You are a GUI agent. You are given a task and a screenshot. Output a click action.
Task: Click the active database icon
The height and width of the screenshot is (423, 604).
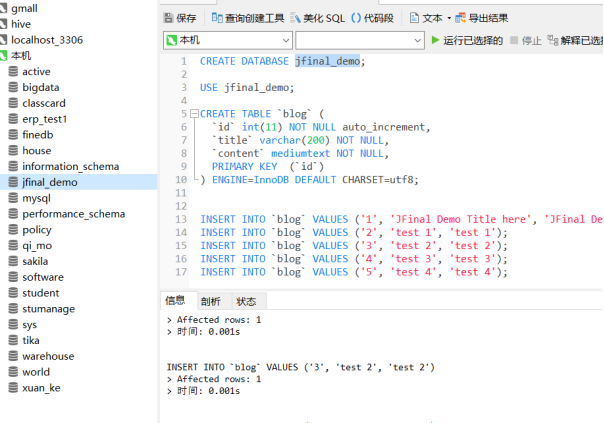(13, 71)
